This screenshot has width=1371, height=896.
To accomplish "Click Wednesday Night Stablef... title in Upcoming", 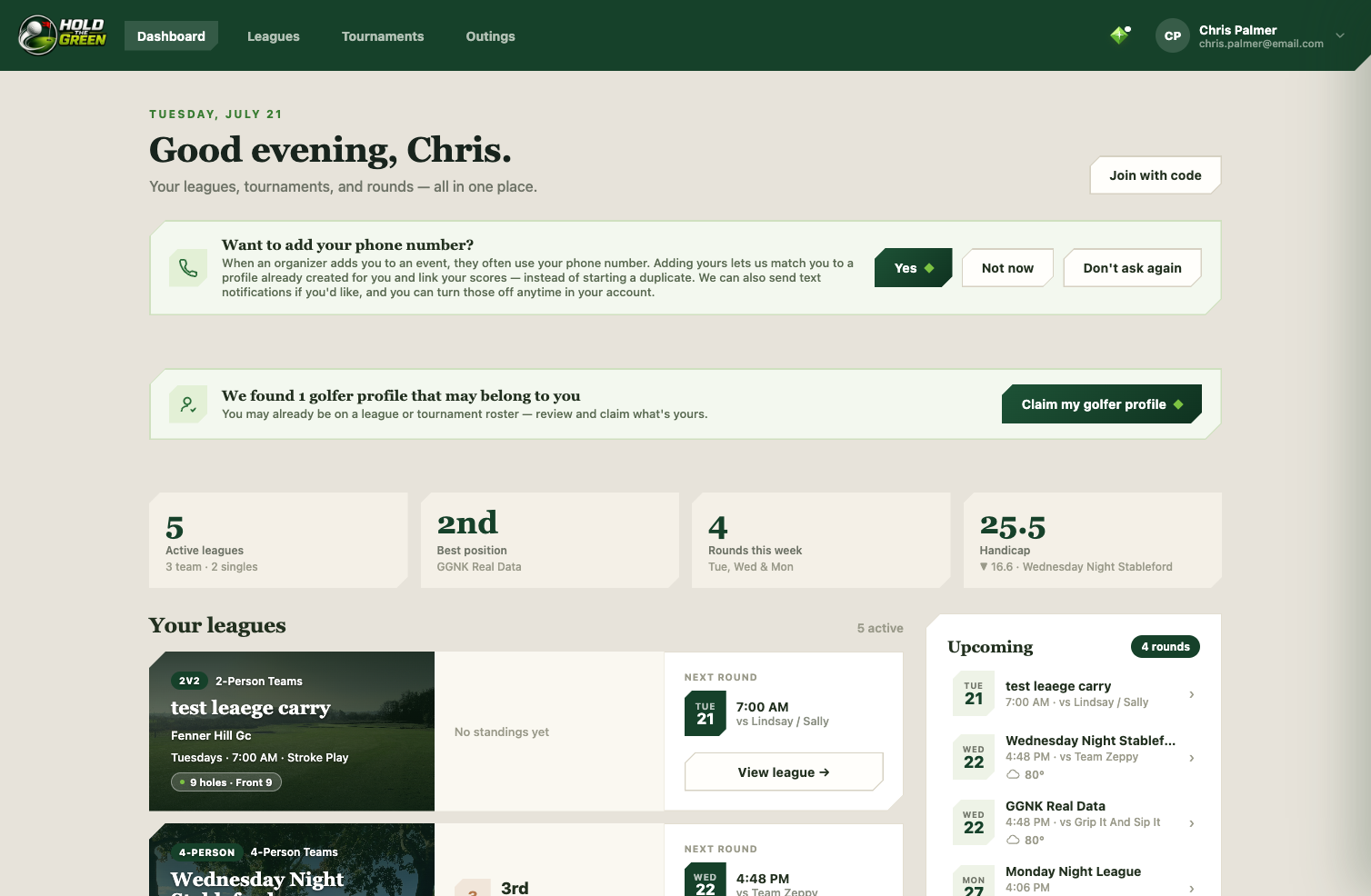I will click(1090, 741).
